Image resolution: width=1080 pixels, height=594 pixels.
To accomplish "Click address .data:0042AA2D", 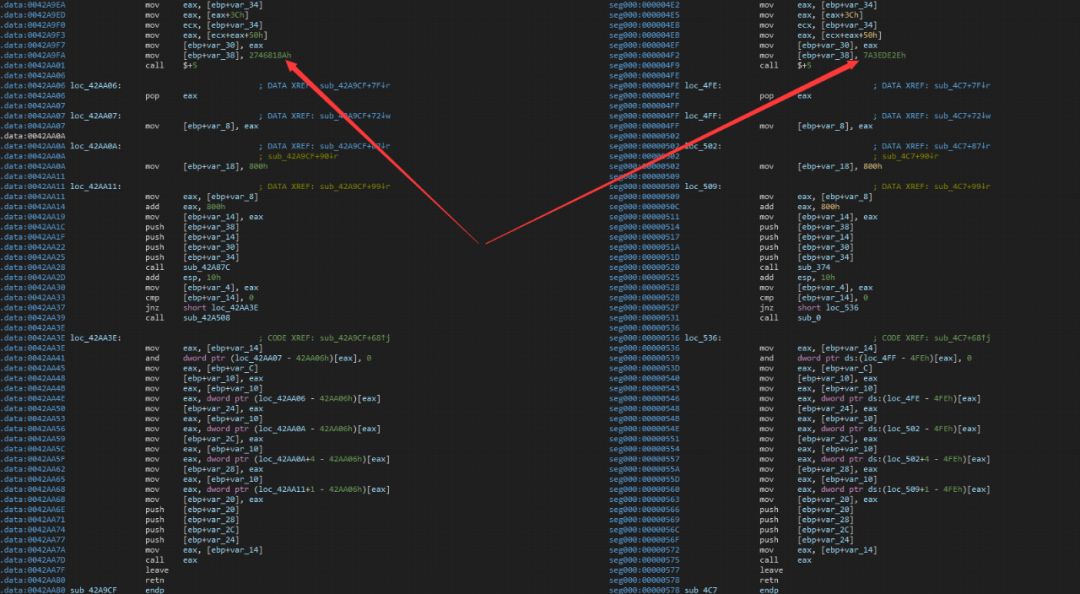I will pos(33,278).
